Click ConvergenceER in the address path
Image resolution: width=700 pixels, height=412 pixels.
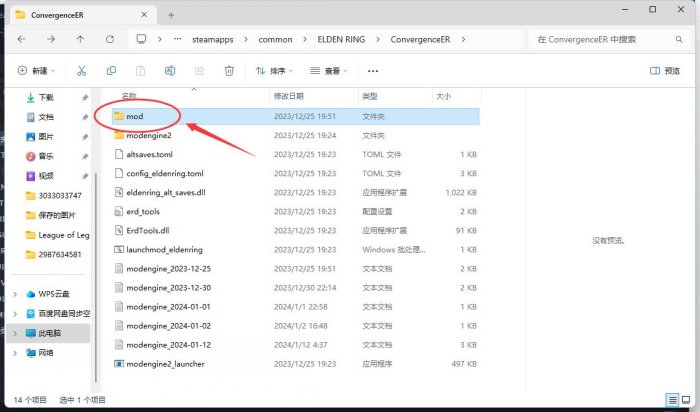[420, 39]
